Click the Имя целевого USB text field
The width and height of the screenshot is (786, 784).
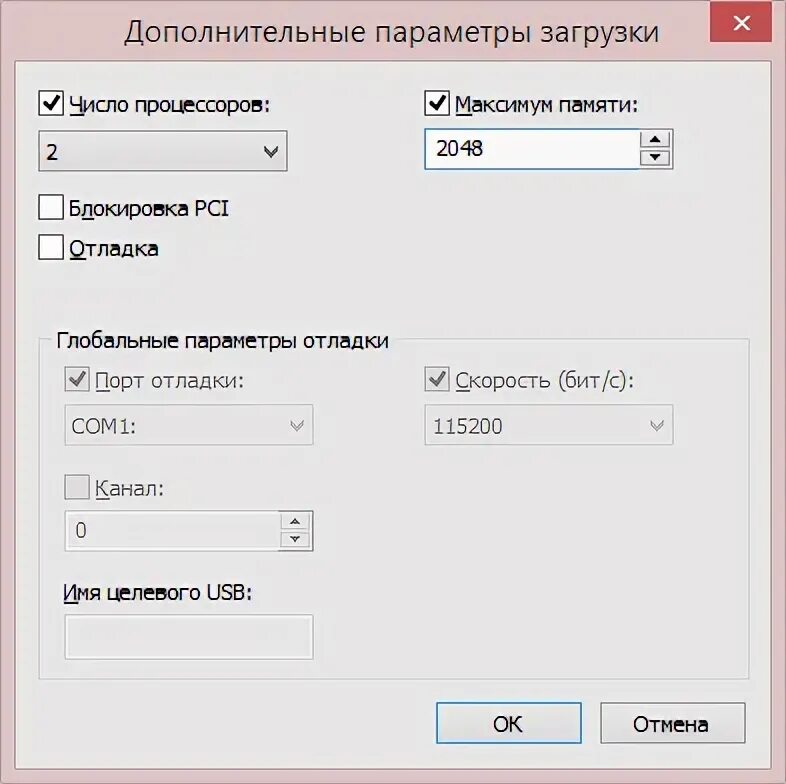pos(189,637)
